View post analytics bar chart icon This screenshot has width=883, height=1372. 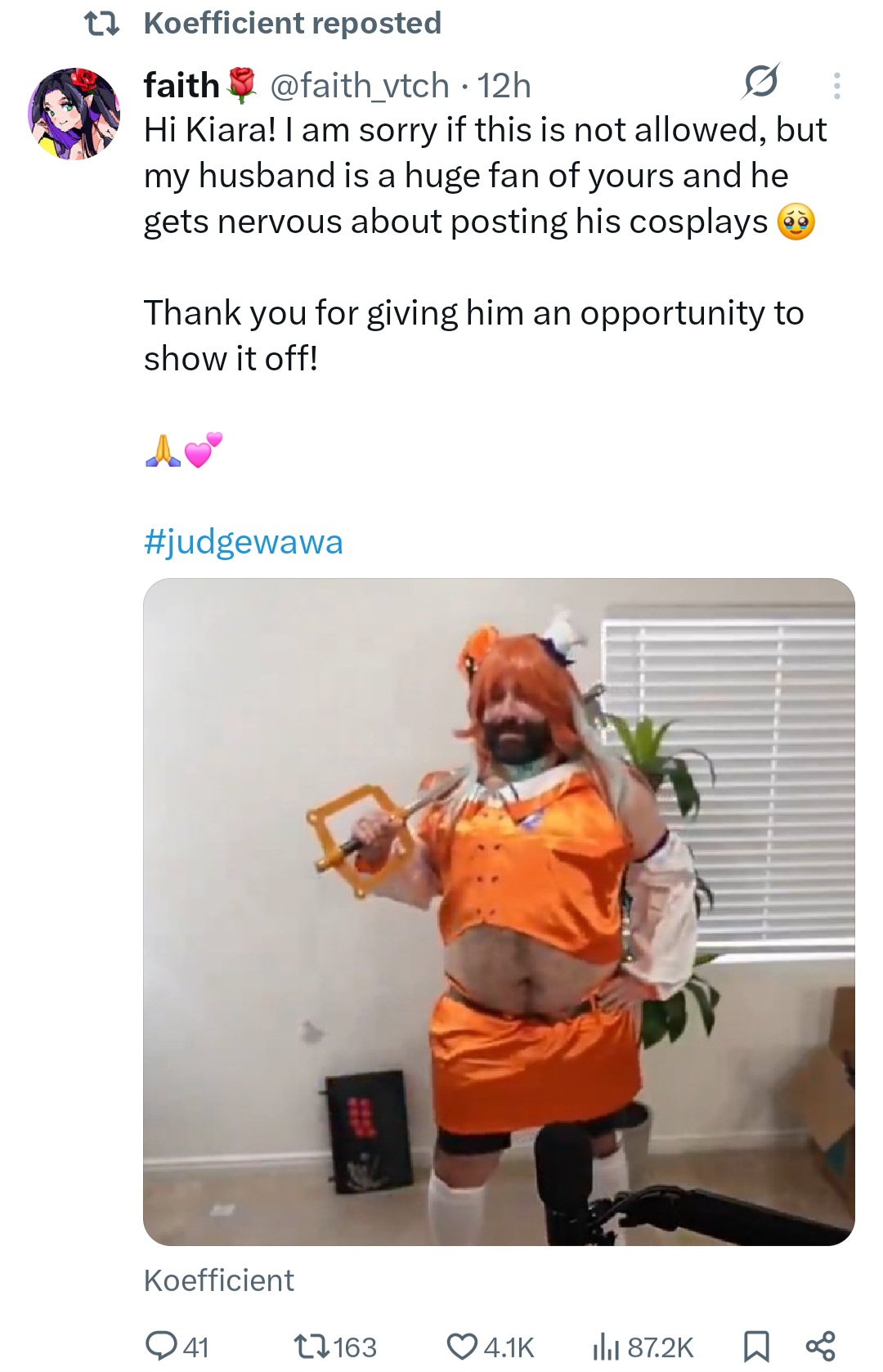coord(606,1346)
